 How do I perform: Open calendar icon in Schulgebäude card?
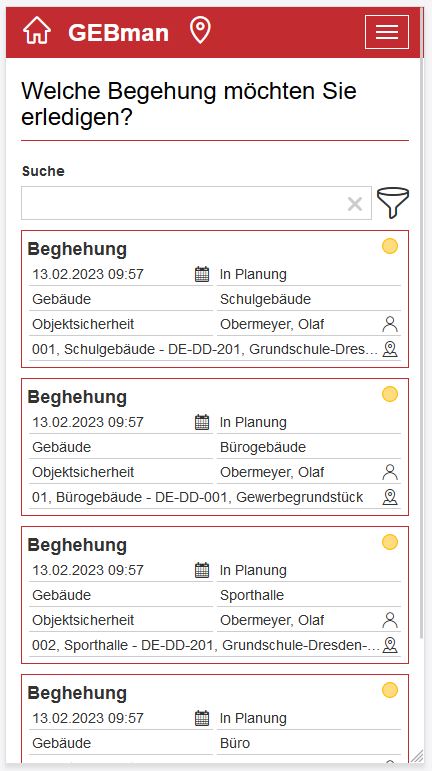coord(202,274)
